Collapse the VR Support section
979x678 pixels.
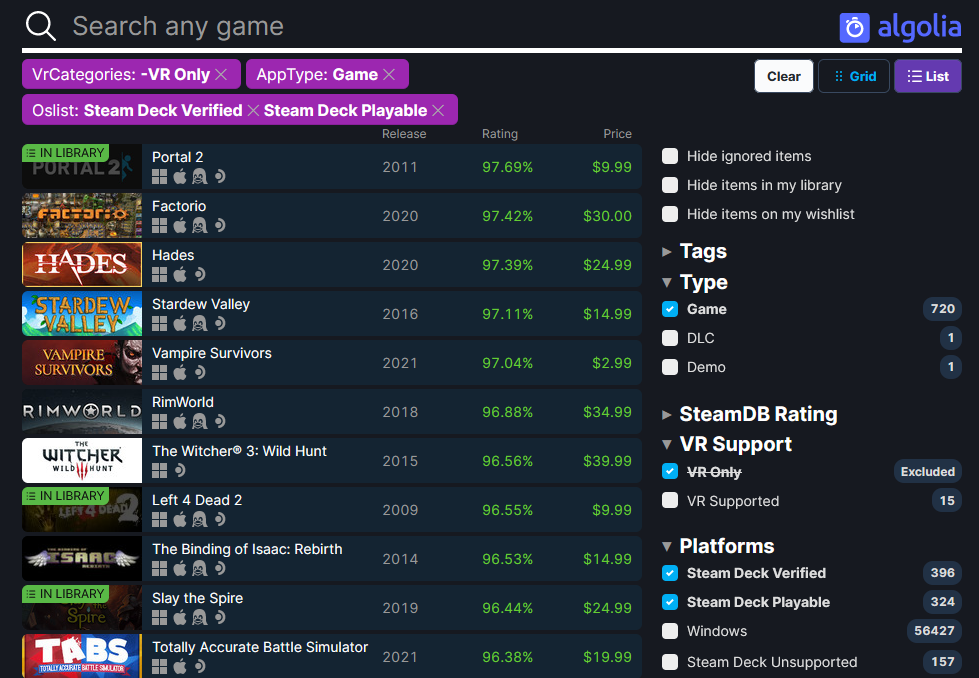coord(727,445)
